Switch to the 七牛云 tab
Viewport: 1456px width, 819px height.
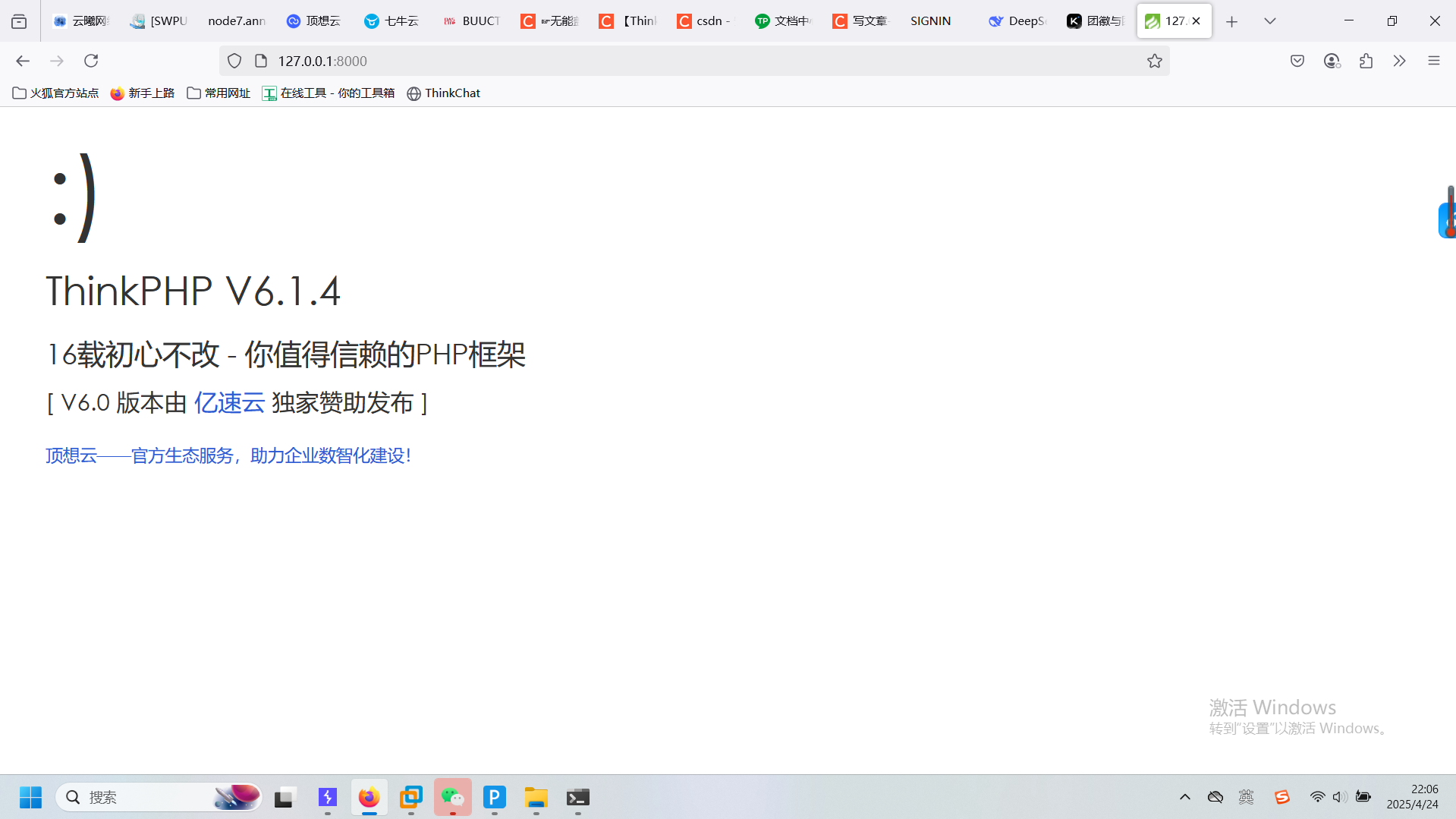pyautogui.click(x=392, y=21)
